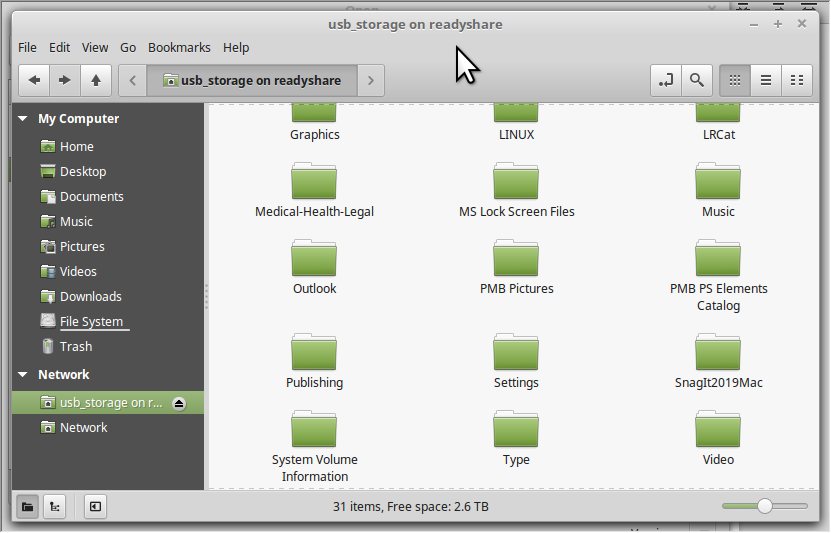Collapse the Network section

coord(23,375)
